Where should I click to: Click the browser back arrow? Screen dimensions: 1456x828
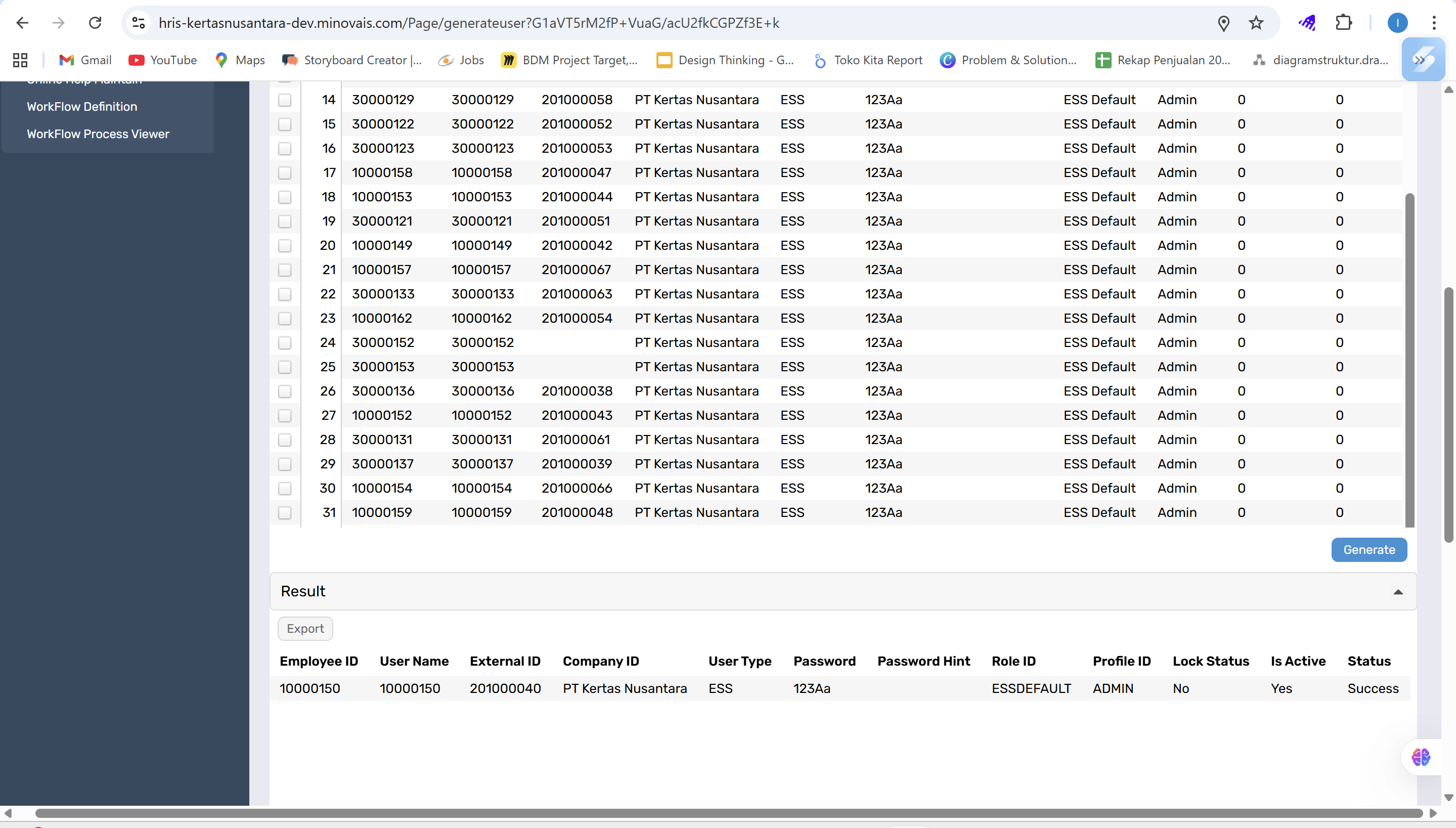click(x=22, y=23)
